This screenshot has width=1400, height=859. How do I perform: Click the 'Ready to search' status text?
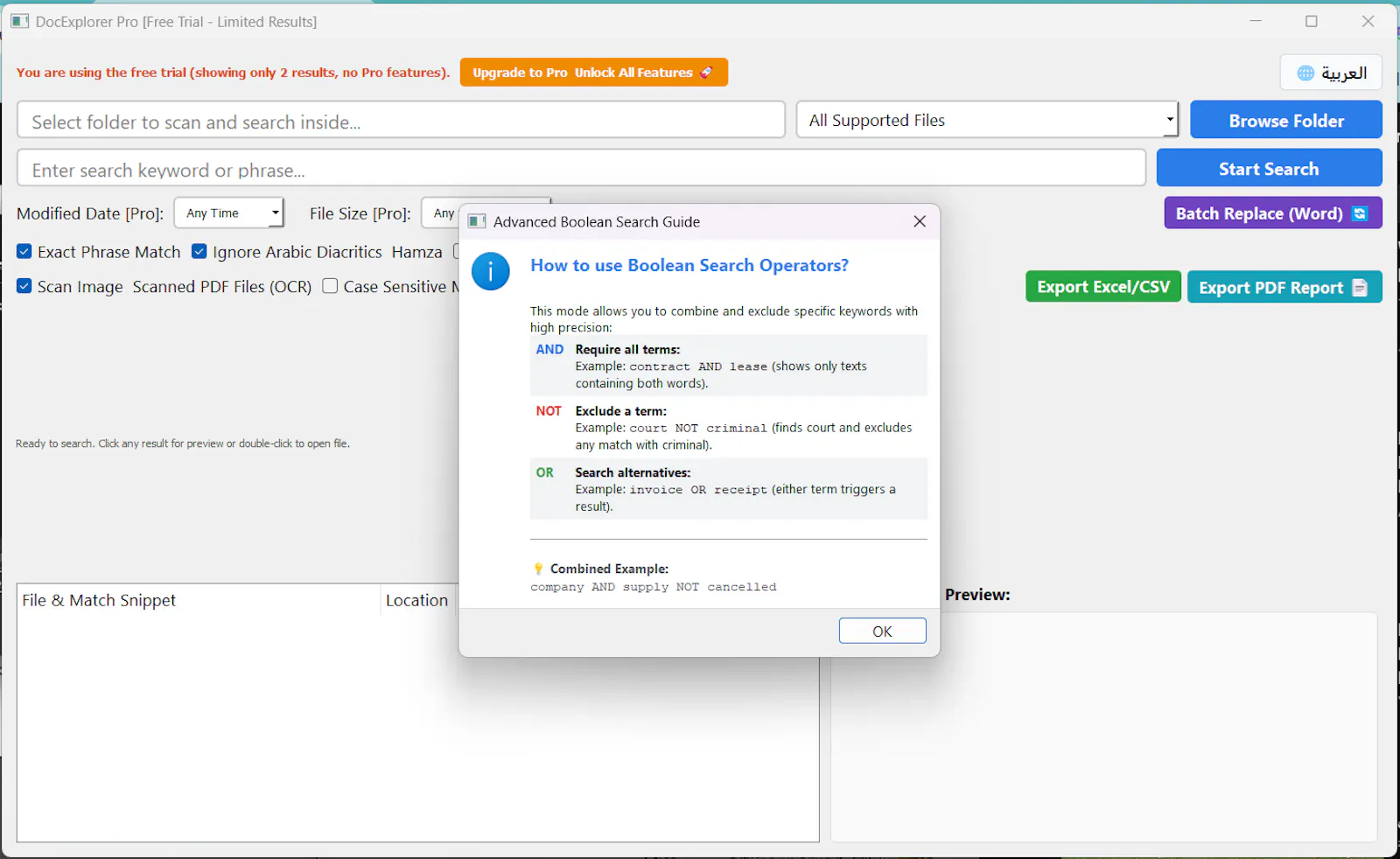[x=182, y=443]
